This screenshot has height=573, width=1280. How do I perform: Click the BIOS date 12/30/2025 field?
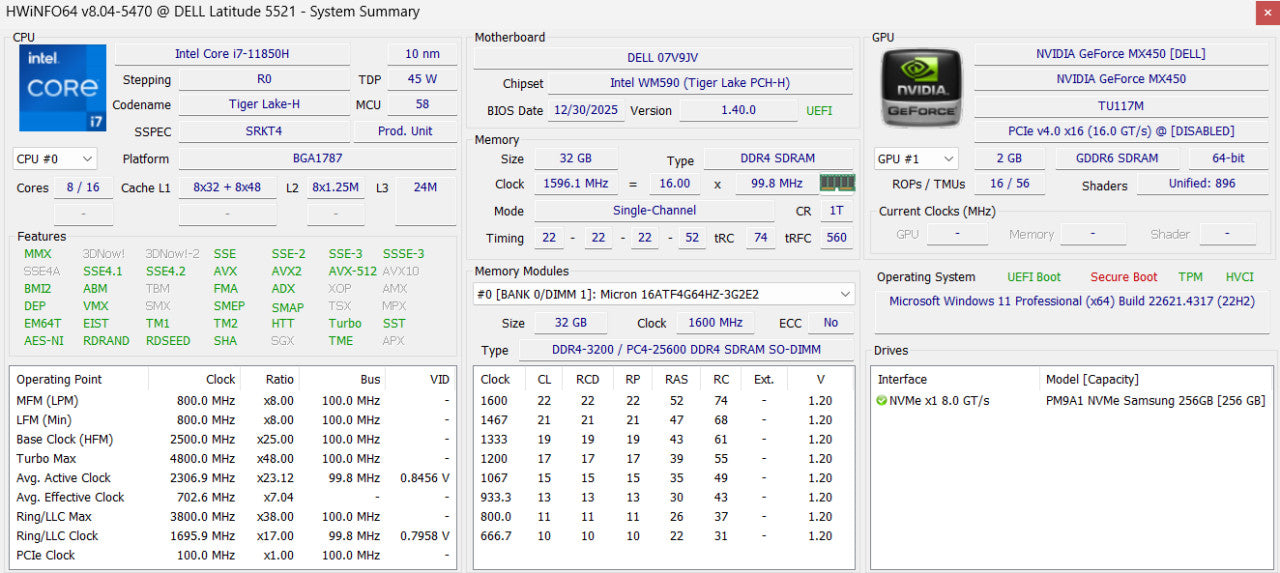[586, 111]
